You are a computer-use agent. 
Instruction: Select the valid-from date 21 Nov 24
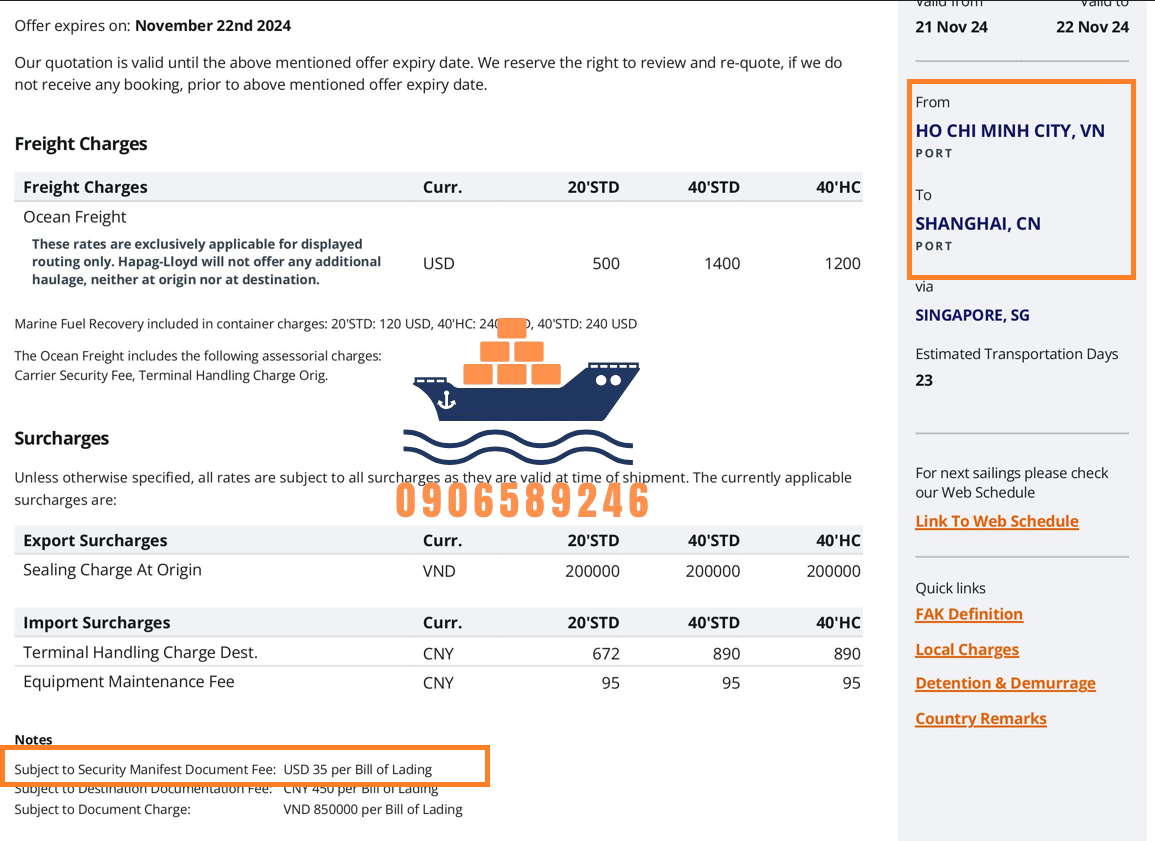coord(952,27)
